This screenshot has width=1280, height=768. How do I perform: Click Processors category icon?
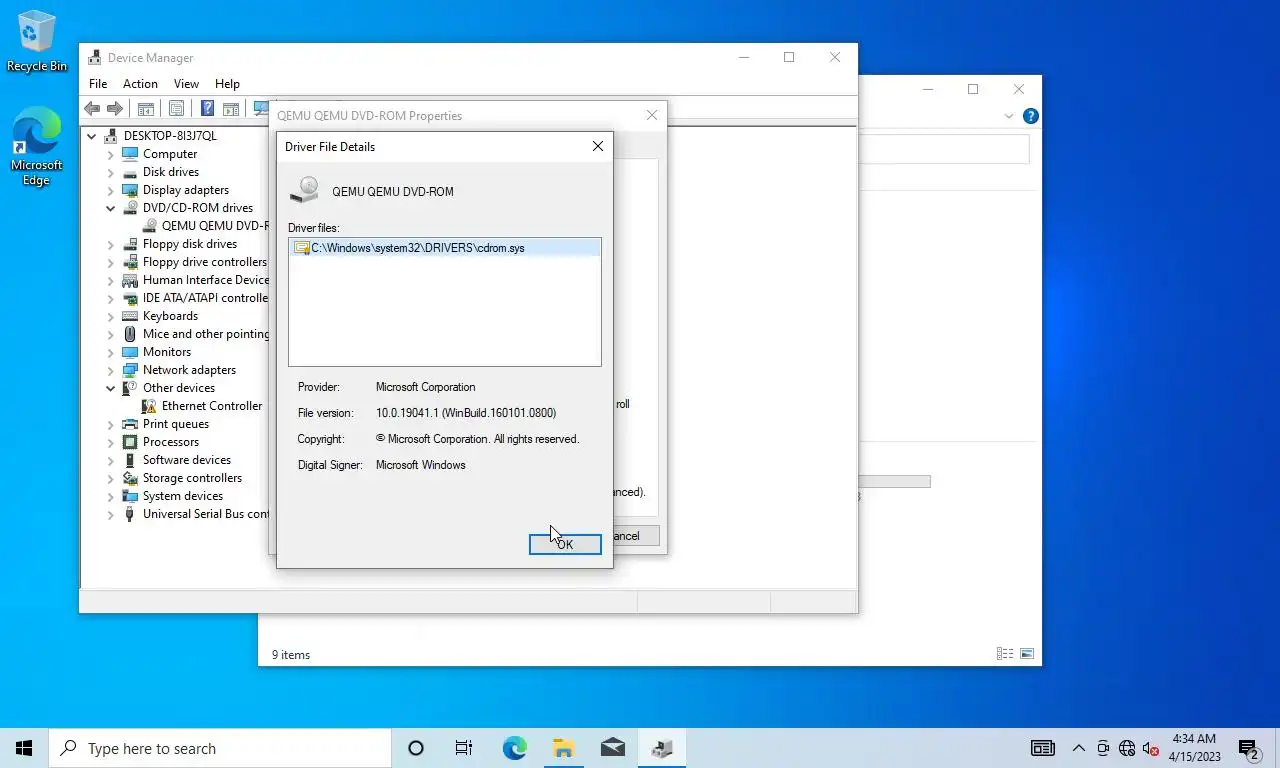pyautogui.click(x=130, y=442)
